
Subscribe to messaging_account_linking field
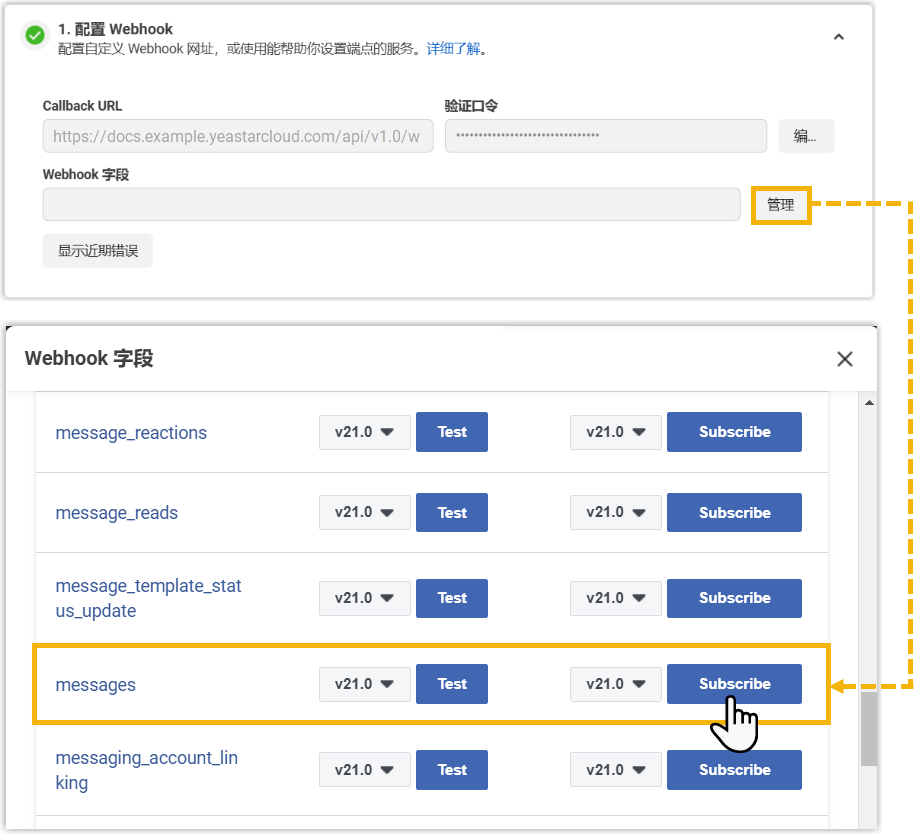[734, 770]
